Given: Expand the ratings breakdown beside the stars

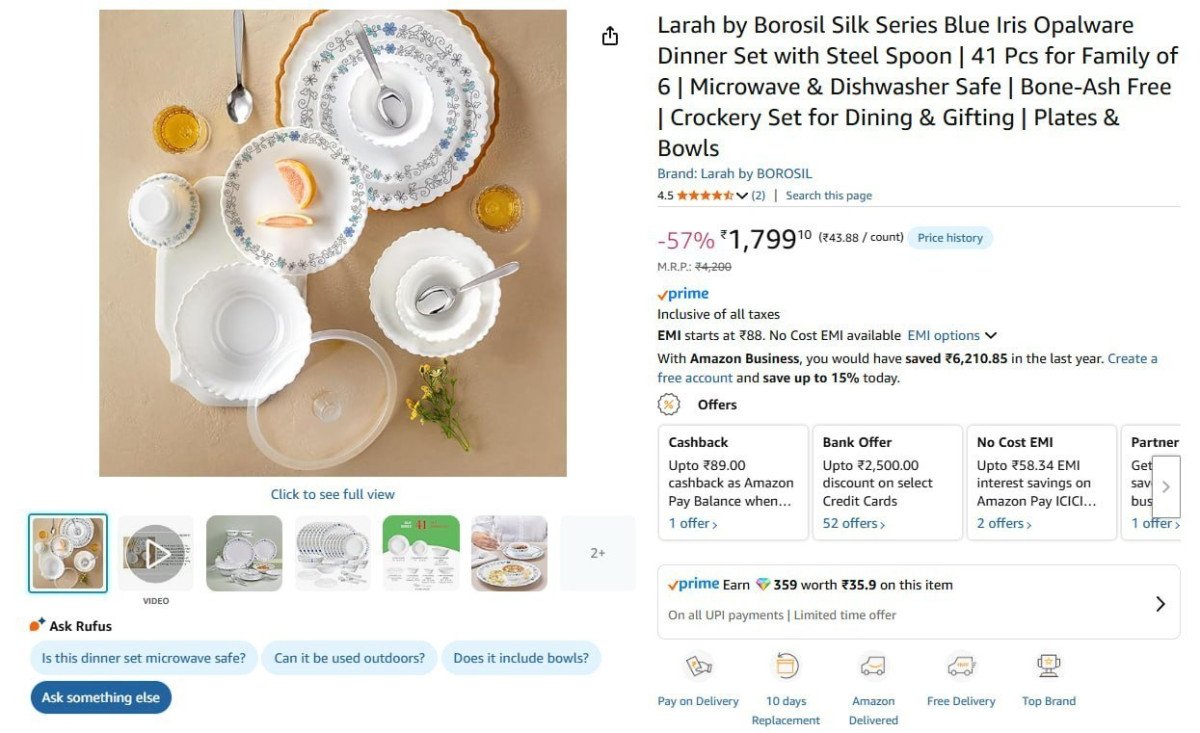Looking at the screenshot, I should coord(742,195).
